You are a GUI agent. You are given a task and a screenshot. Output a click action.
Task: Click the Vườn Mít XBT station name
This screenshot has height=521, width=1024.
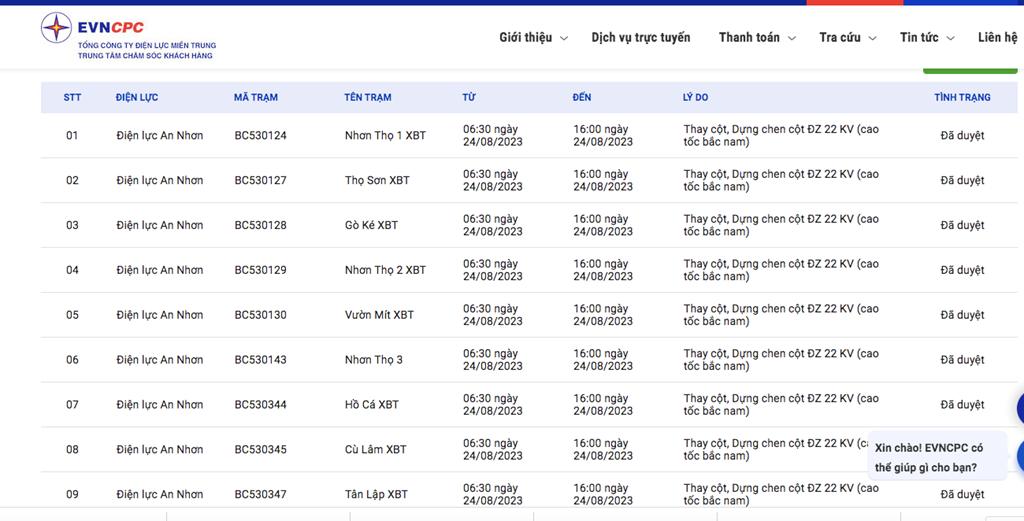pos(379,315)
